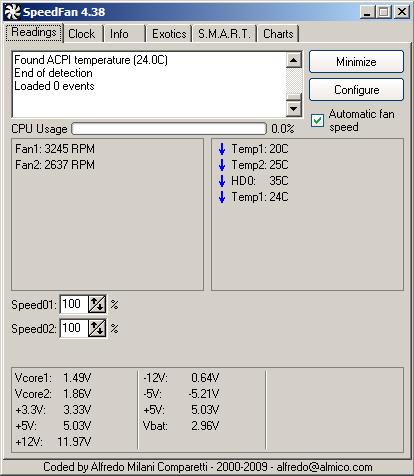Viewport: 414px width, 476px height.
Task: Click the Speed02 percentage input field
Action: pyautogui.click(x=74, y=328)
